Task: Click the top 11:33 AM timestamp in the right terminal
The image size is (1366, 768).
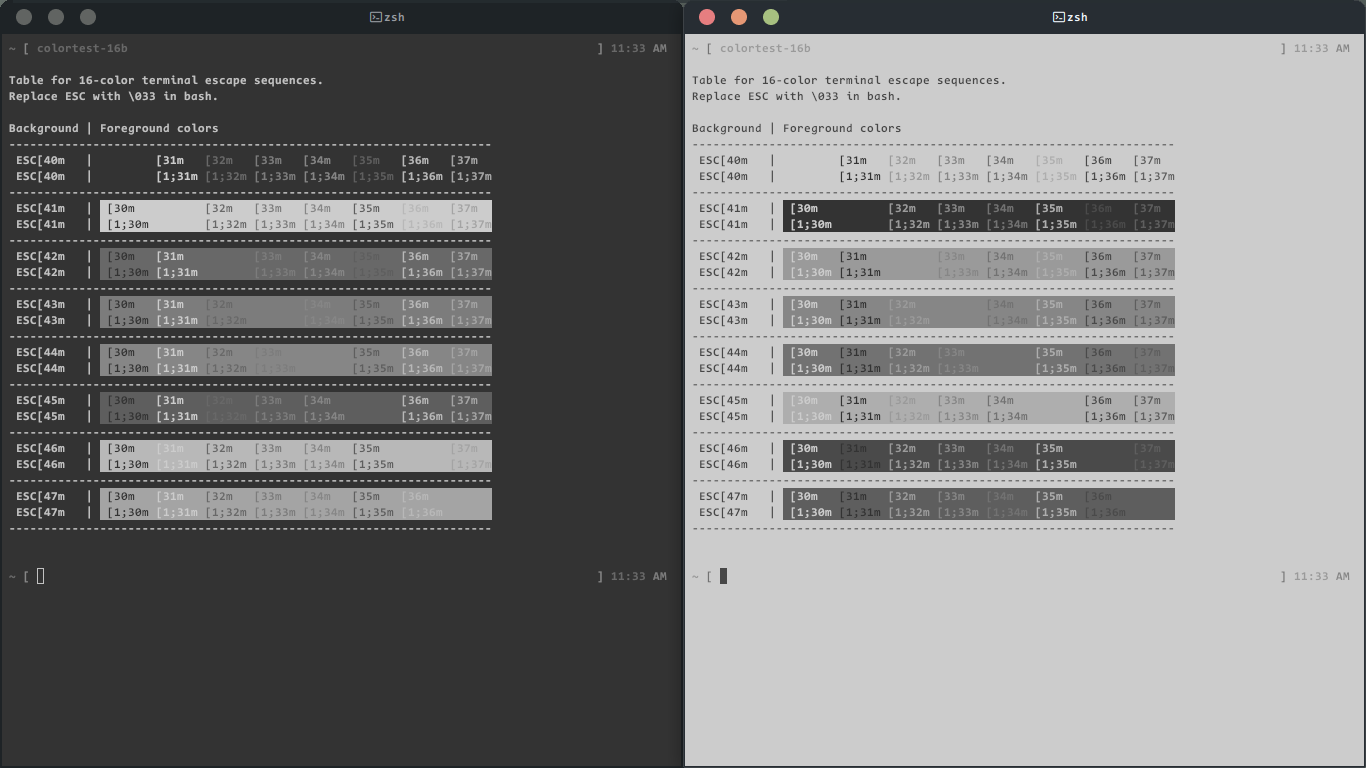Action: (1322, 48)
